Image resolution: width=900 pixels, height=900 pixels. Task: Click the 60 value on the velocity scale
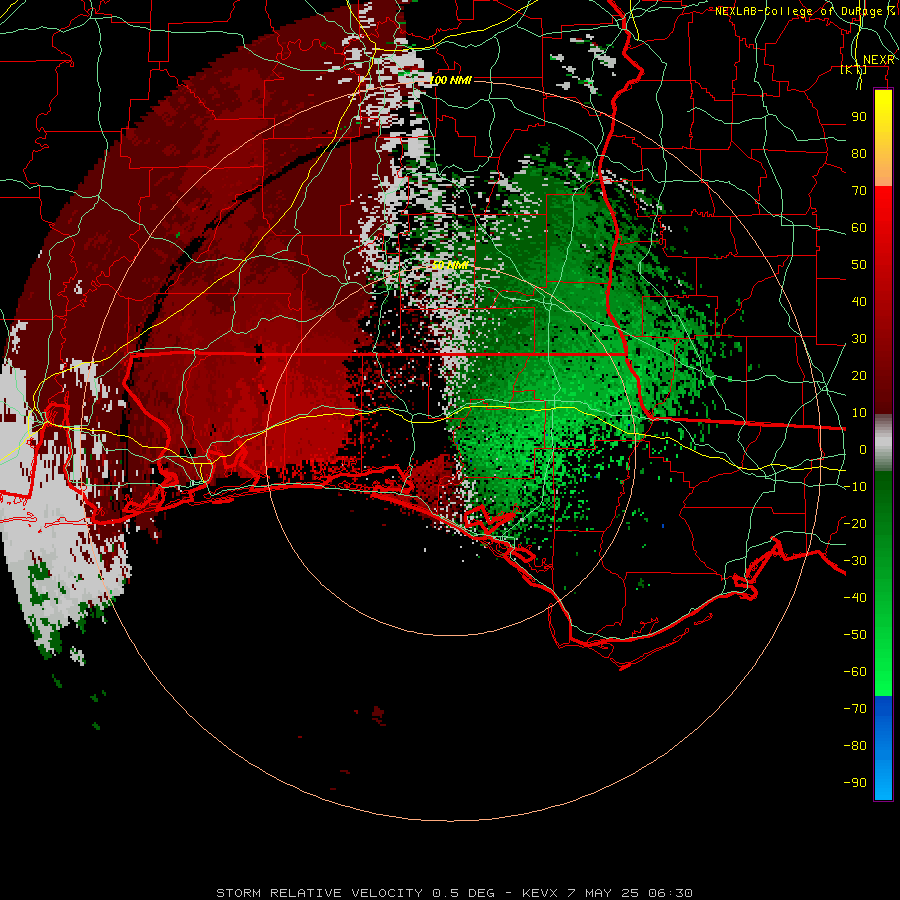[x=859, y=228]
